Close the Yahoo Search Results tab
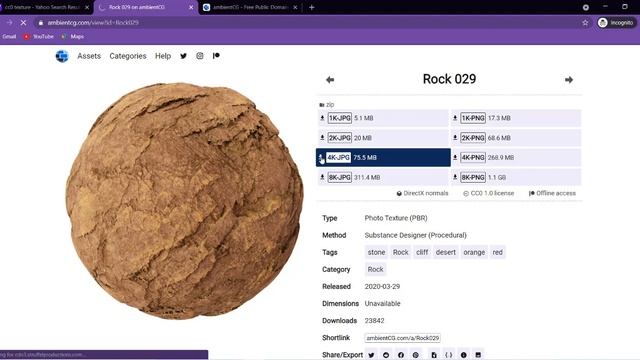Viewport: 640px width, 360px height. 87,7
